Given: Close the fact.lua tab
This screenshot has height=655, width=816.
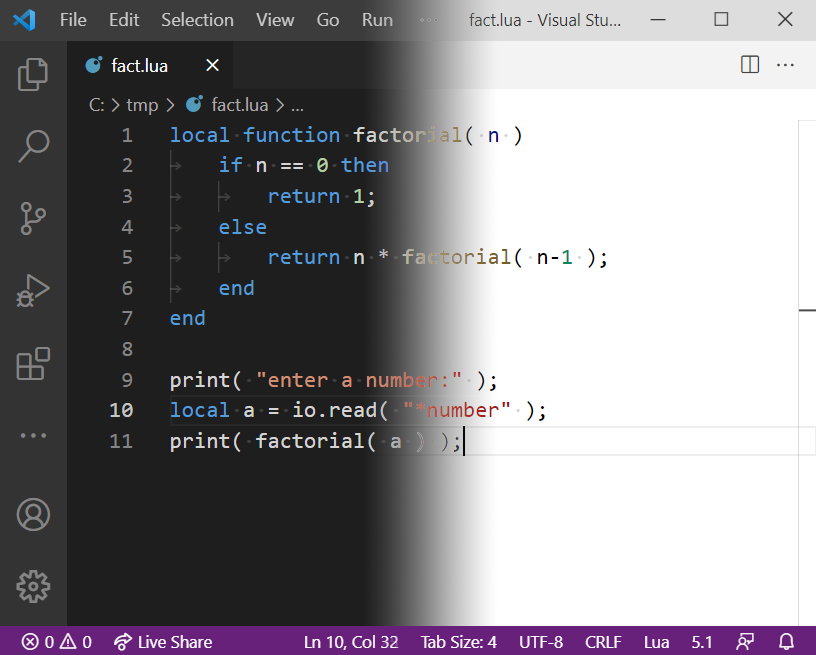Looking at the screenshot, I should click(212, 66).
